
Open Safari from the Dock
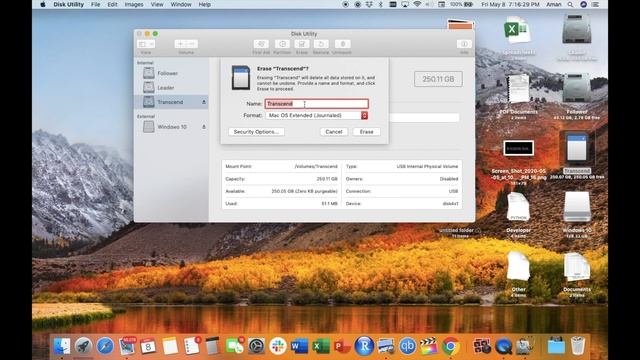point(105,346)
